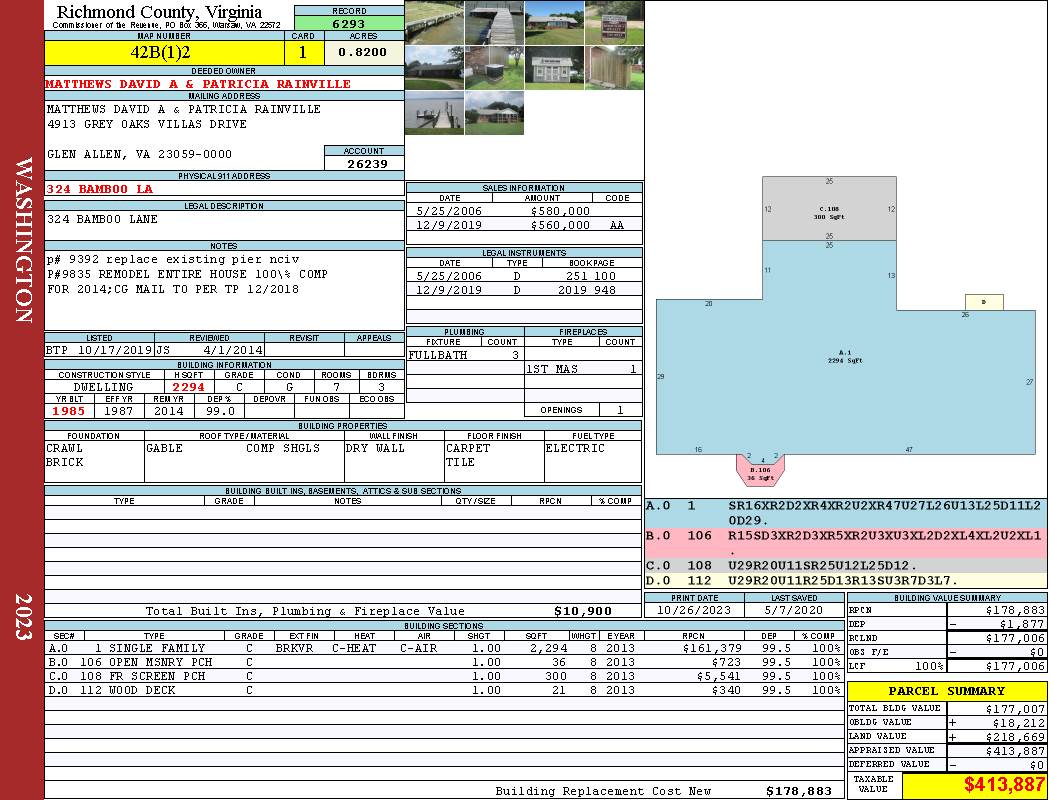Viewport: 1050px width, 800px height.
Task: Open the wooden pier walkway photo
Action: tap(493, 22)
